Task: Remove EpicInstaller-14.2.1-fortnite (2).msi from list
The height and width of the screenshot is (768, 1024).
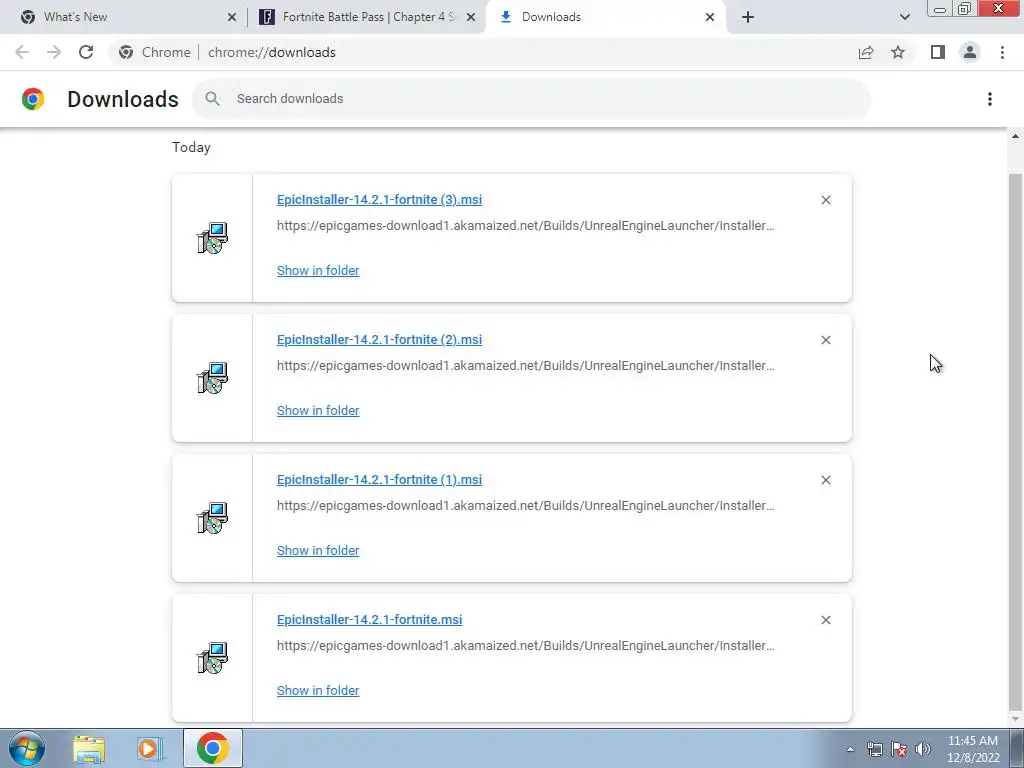Action: [825, 340]
